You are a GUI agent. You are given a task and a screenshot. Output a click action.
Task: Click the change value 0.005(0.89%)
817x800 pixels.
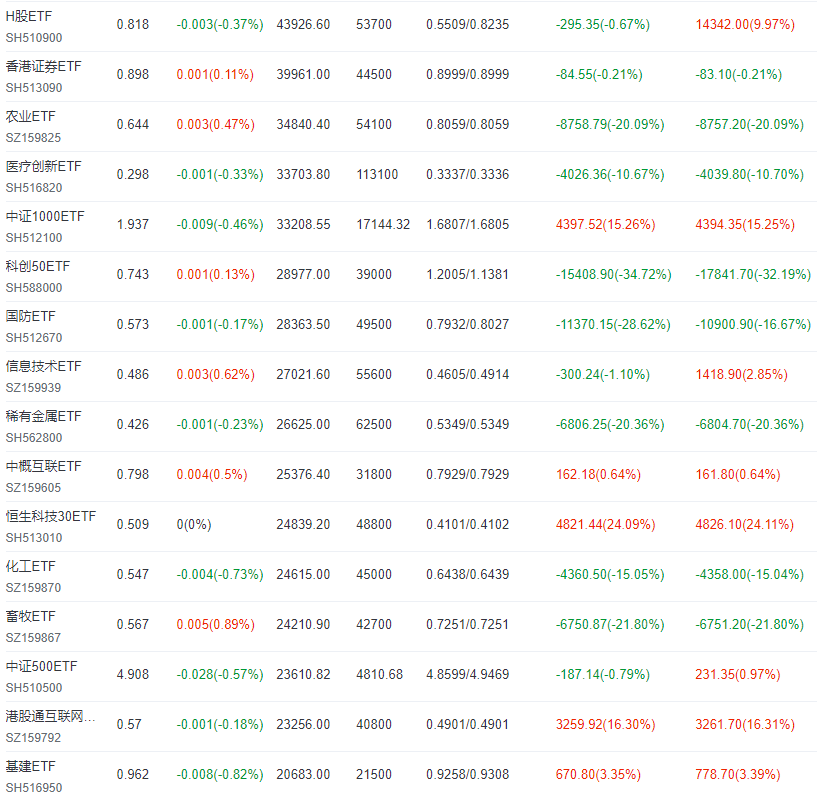[215, 625]
